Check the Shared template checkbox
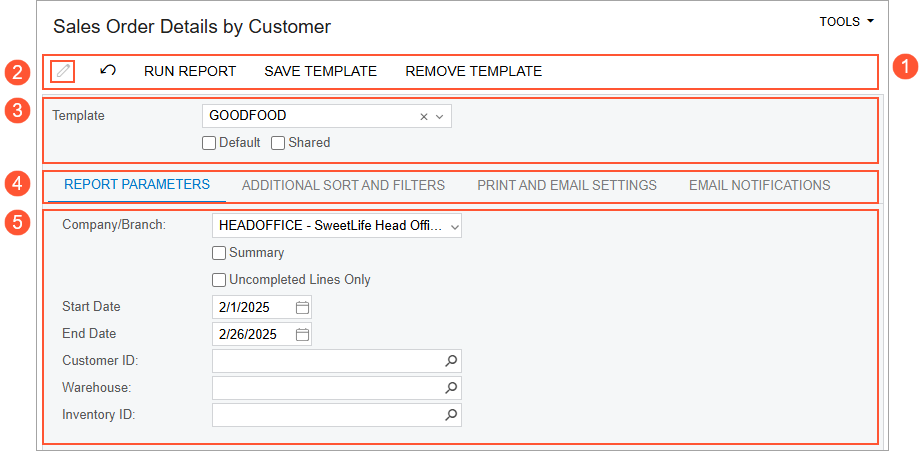 pos(278,143)
